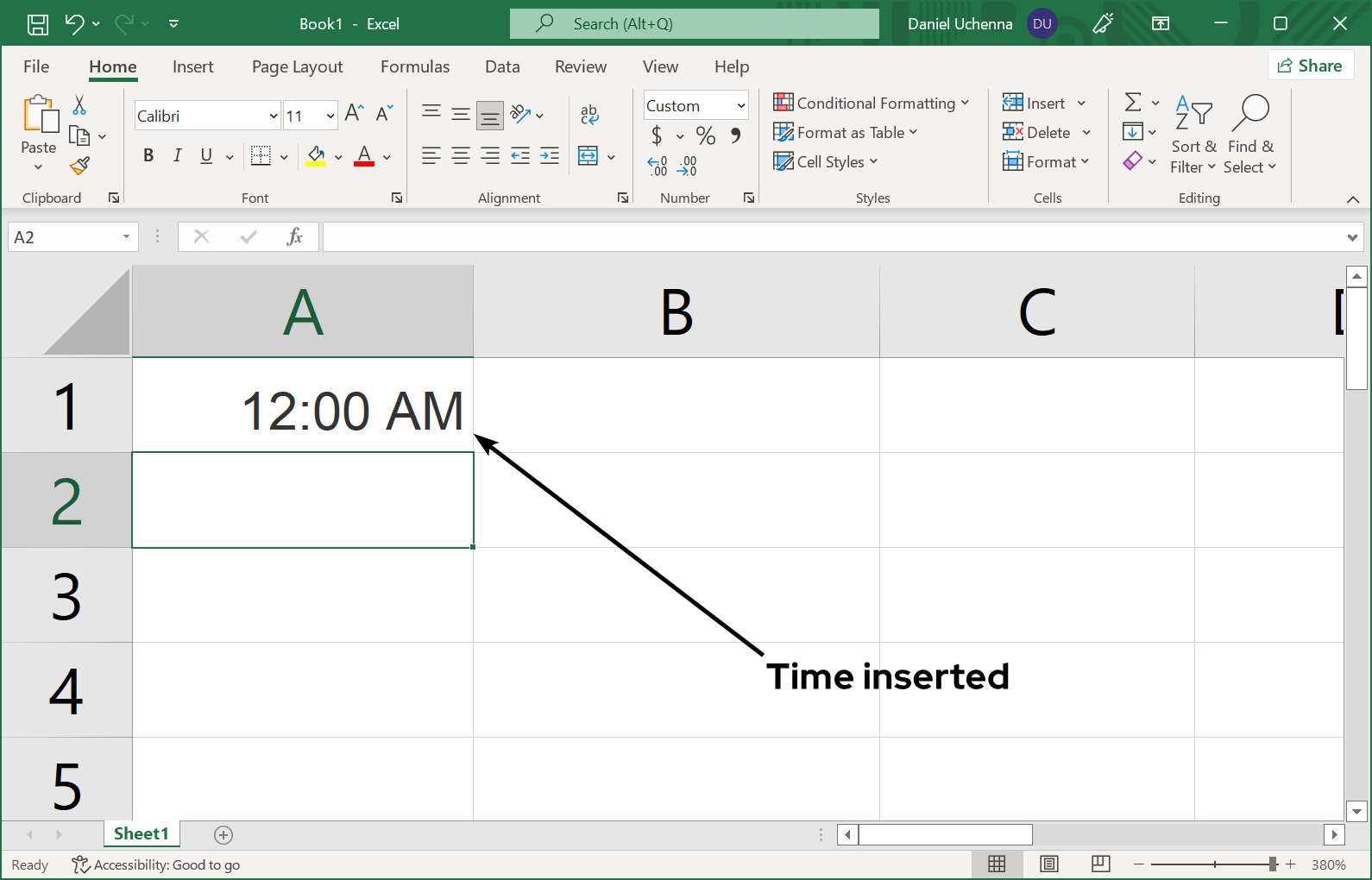This screenshot has width=1372, height=880.
Task: Click the Cut scissors icon
Action: pos(79,105)
